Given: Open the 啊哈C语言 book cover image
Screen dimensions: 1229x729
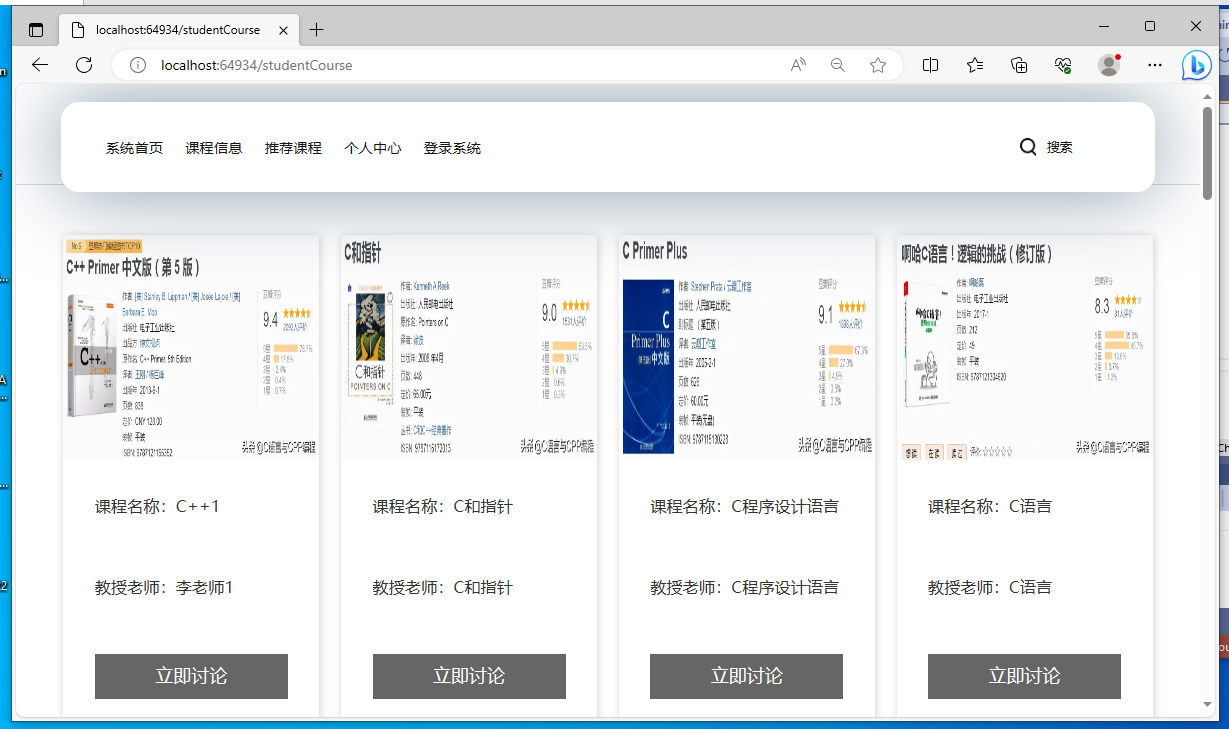Looking at the screenshot, I should (1025, 347).
